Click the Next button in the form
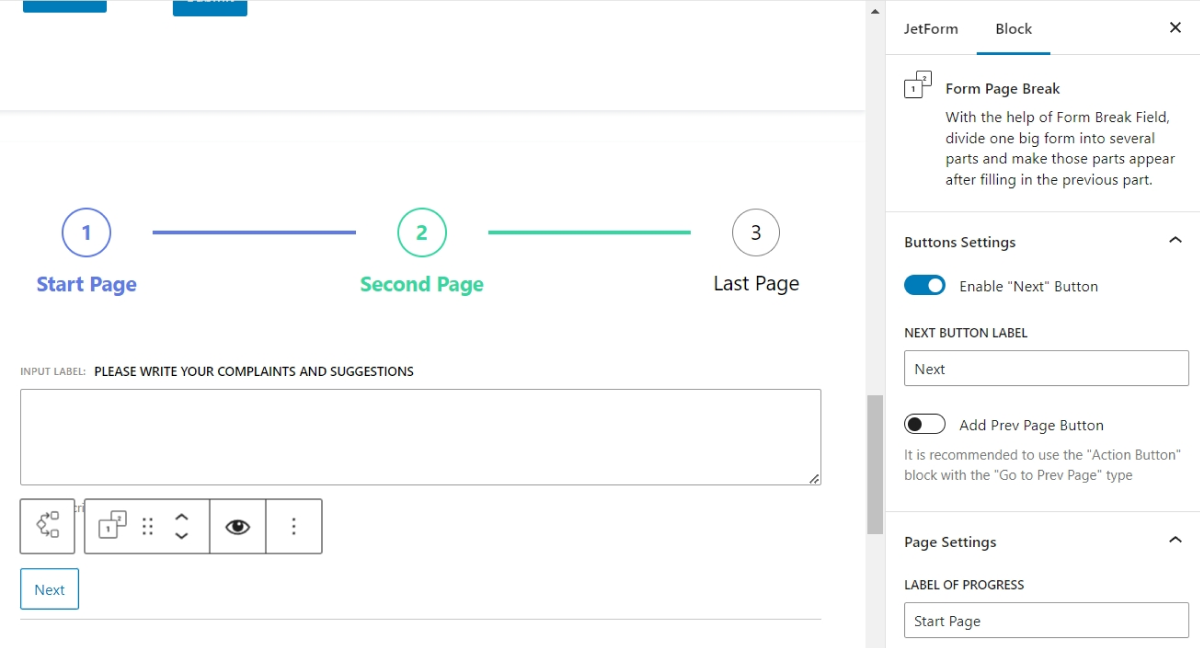This screenshot has width=1200, height=648. [49, 589]
